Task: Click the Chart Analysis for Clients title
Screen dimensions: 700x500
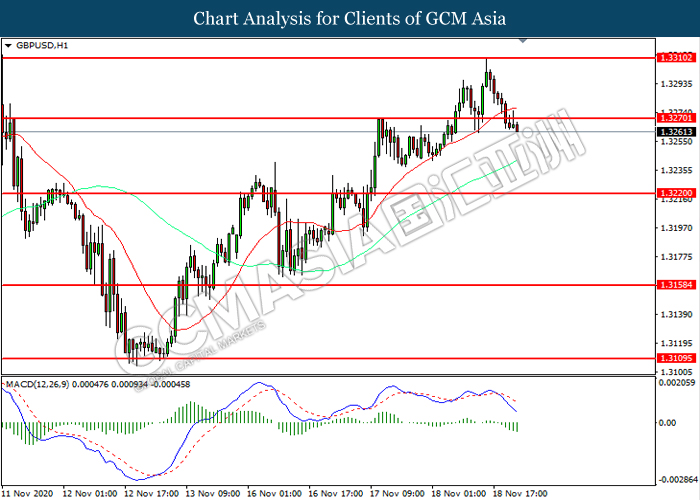Action: click(x=350, y=18)
